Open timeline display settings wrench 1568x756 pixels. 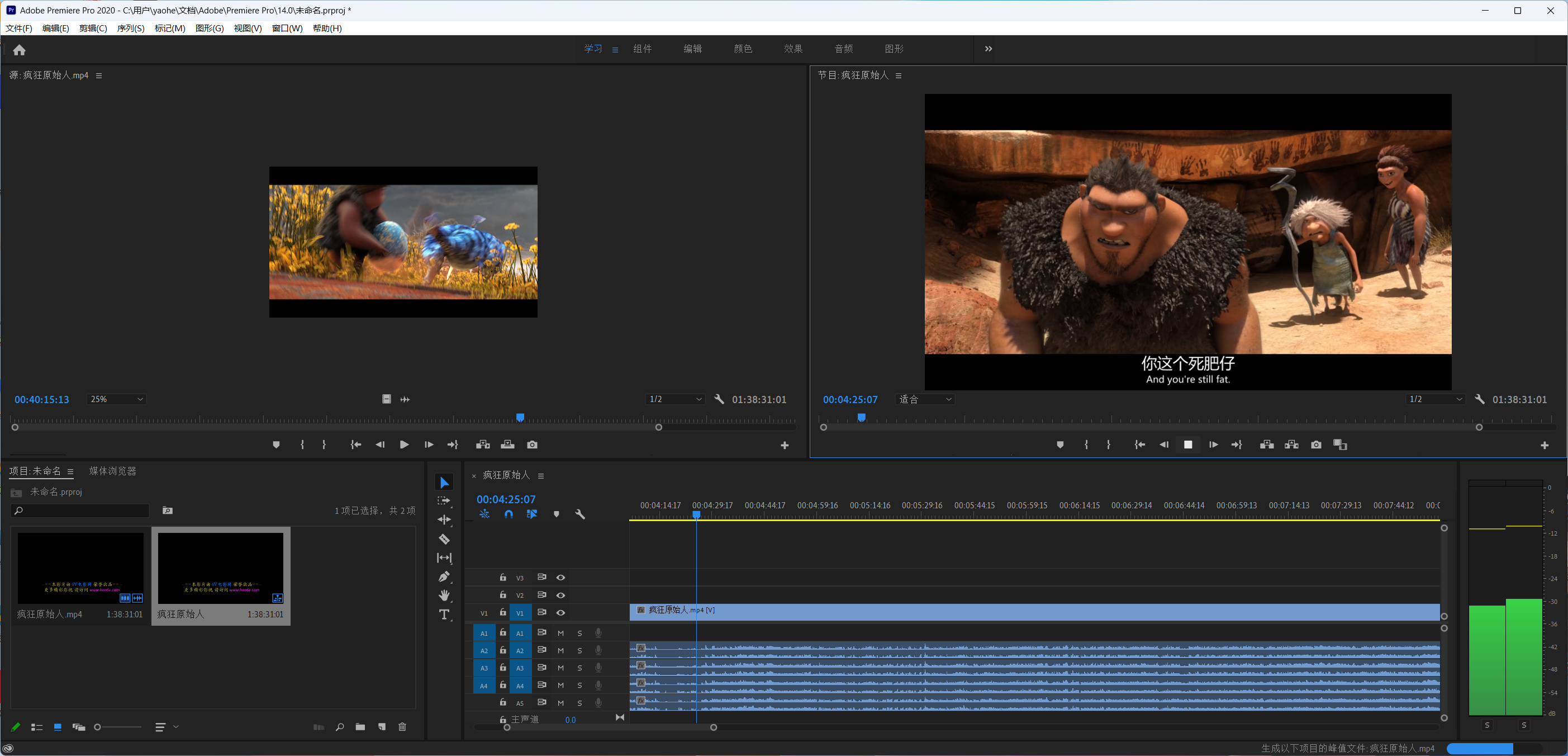(x=580, y=514)
